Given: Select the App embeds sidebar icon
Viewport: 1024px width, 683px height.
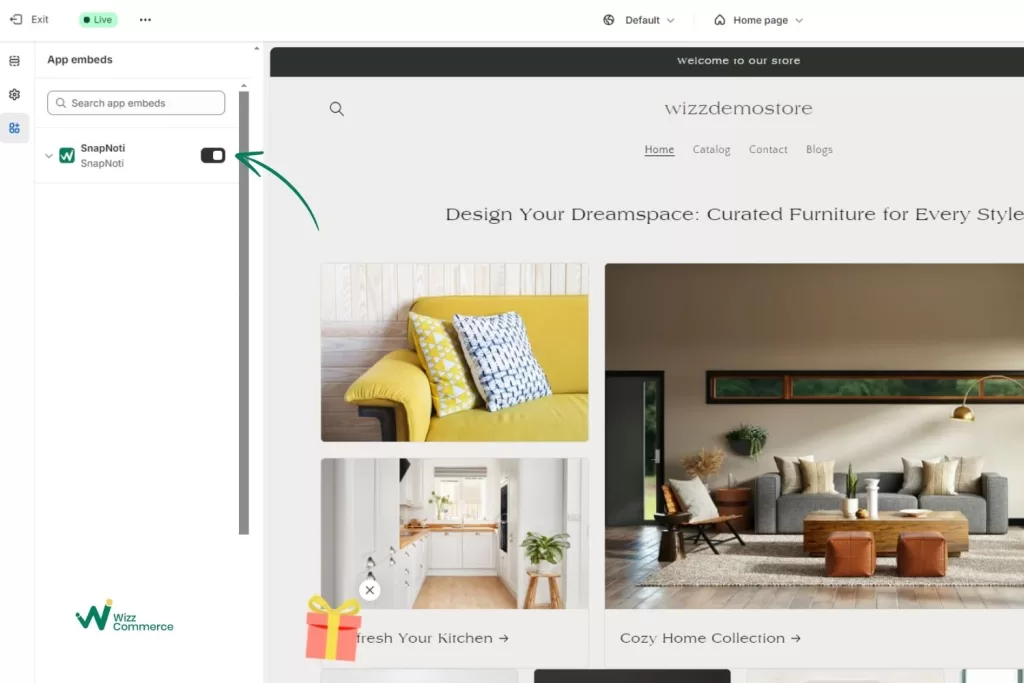Looking at the screenshot, I should [x=14, y=128].
